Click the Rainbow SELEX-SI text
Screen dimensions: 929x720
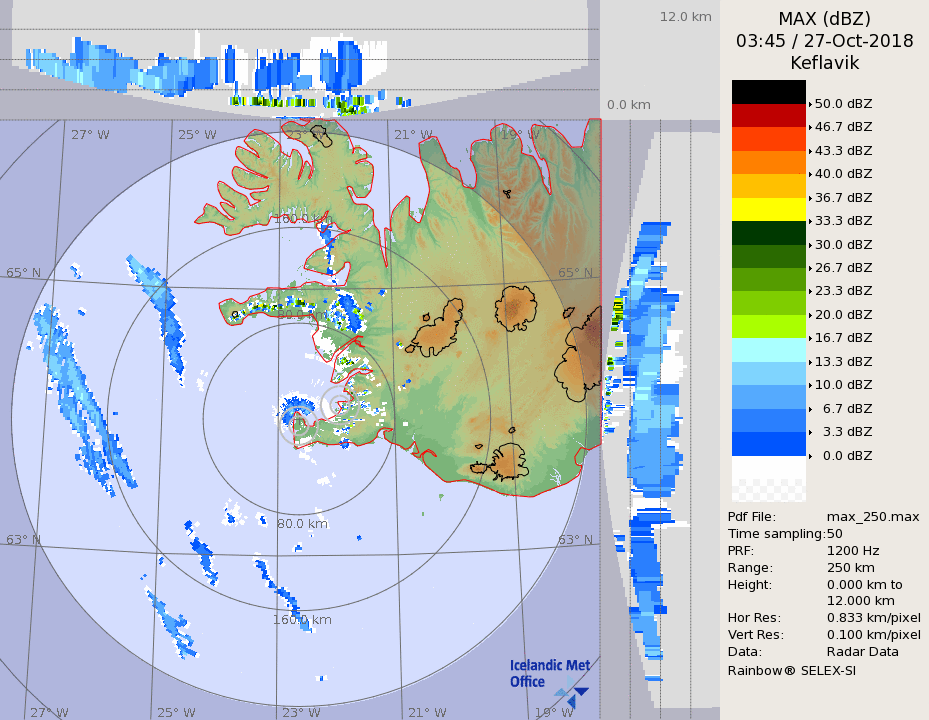click(x=791, y=670)
